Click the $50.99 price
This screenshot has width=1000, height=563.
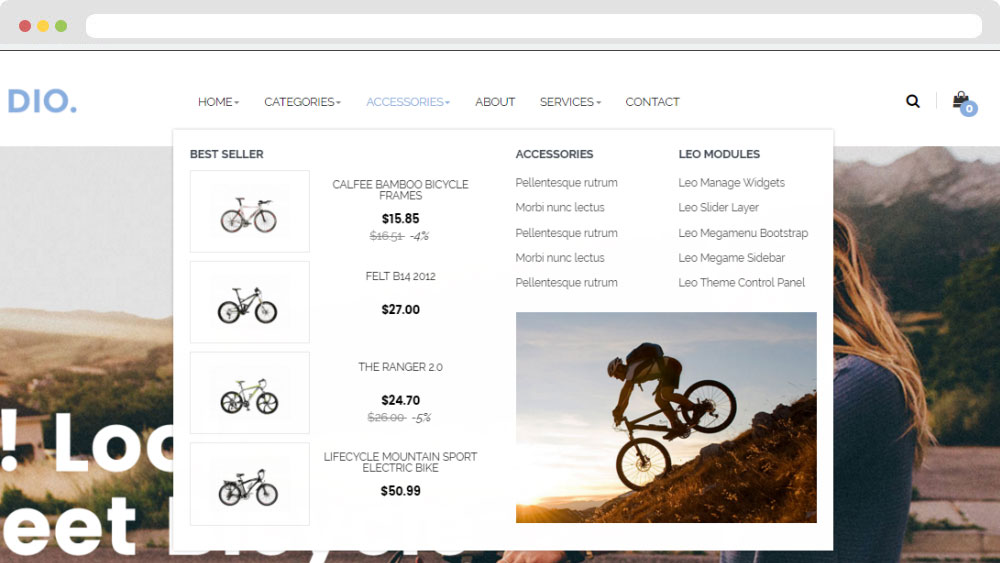401,491
